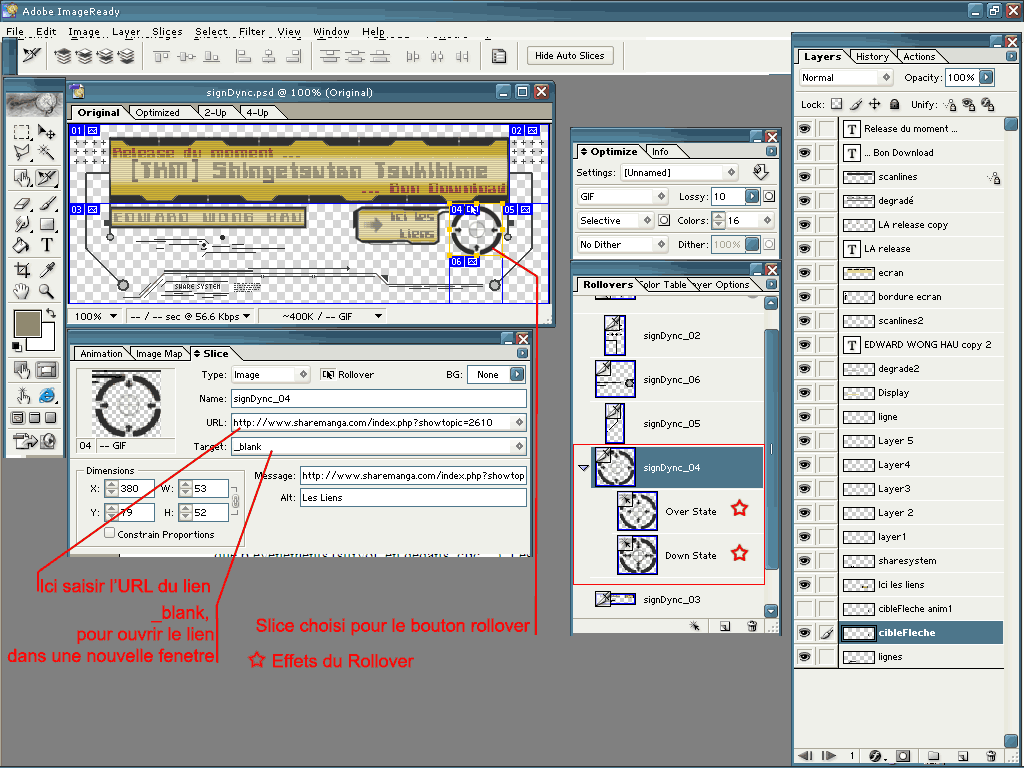
Task: Select the Over State rollover
Action: click(x=677, y=512)
